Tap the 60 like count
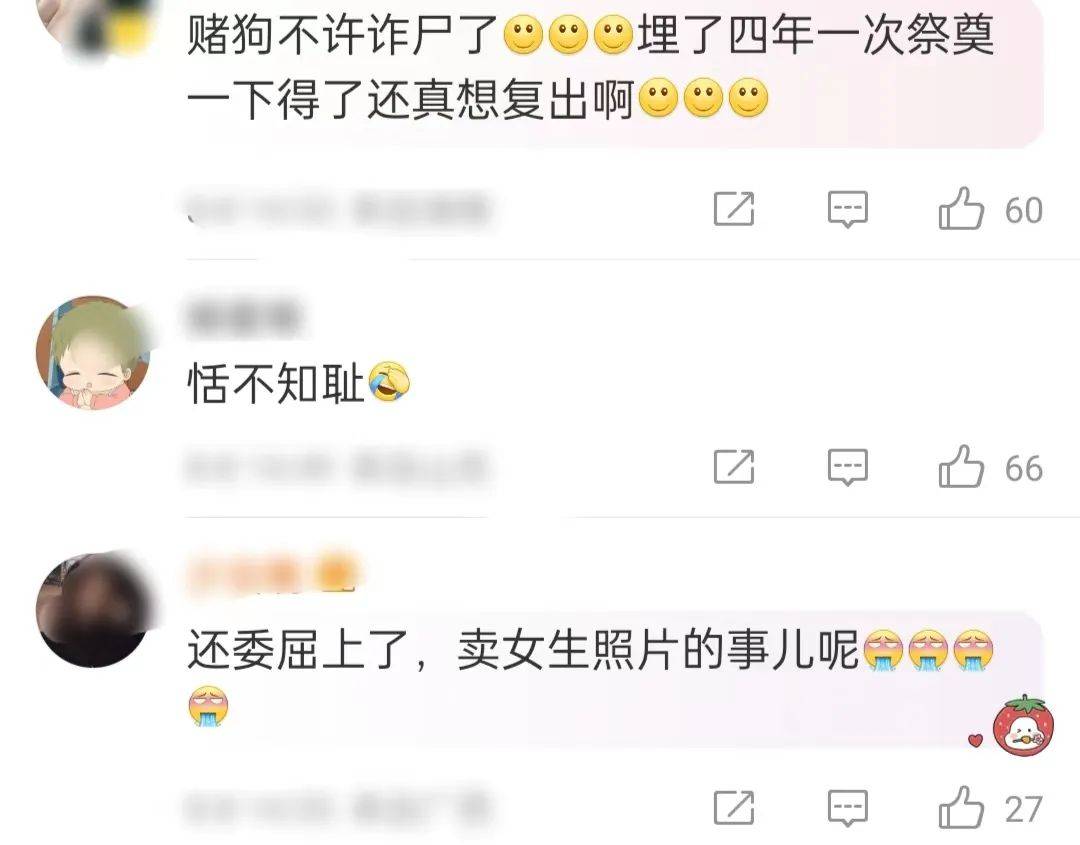The width and height of the screenshot is (1080, 845). click(x=1024, y=210)
